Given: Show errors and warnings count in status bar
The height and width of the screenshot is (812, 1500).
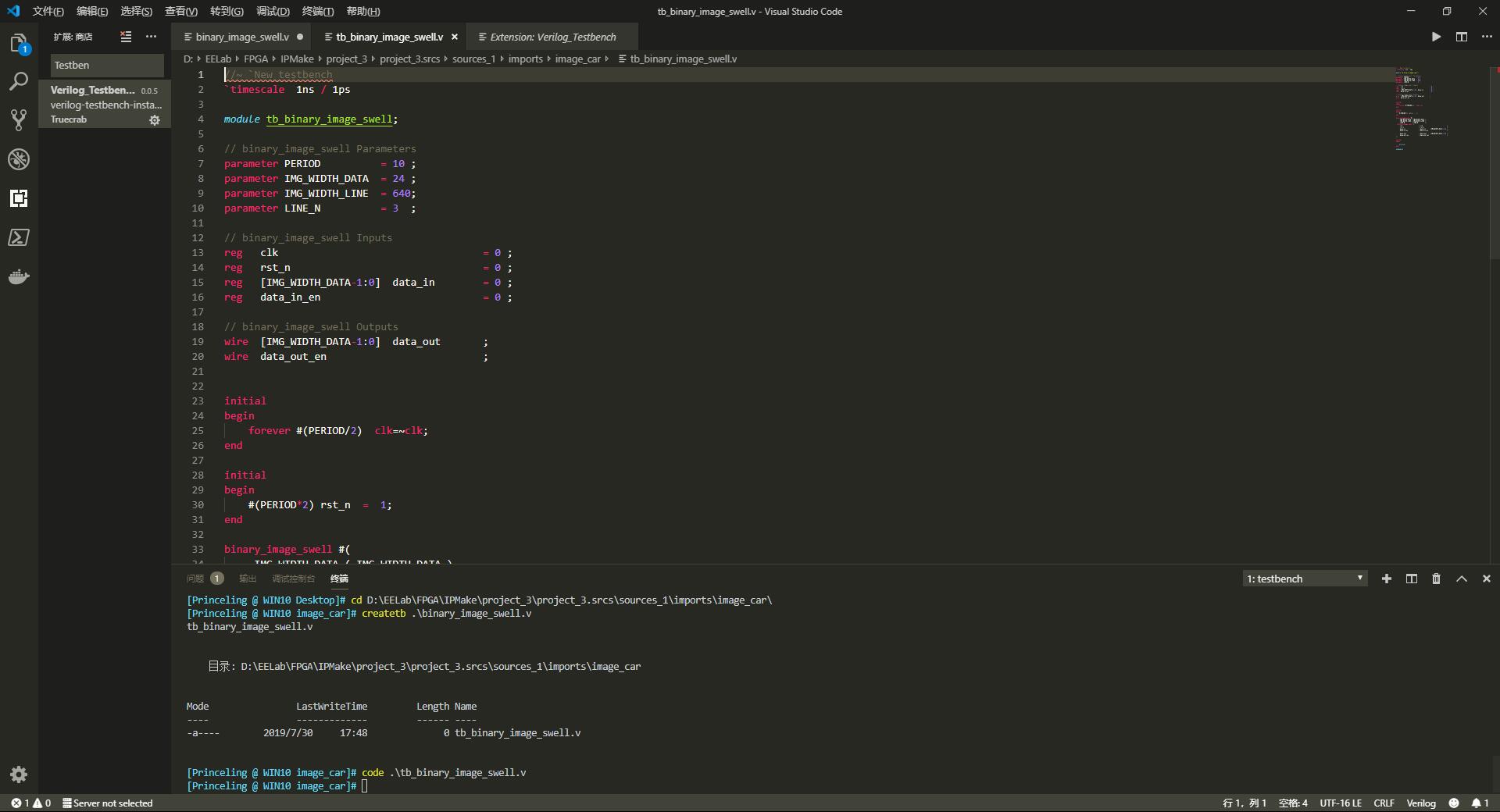Looking at the screenshot, I should (30, 803).
